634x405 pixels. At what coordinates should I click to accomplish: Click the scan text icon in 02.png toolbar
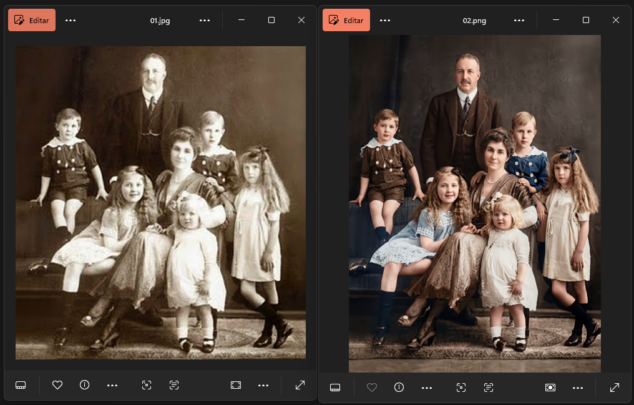point(489,386)
